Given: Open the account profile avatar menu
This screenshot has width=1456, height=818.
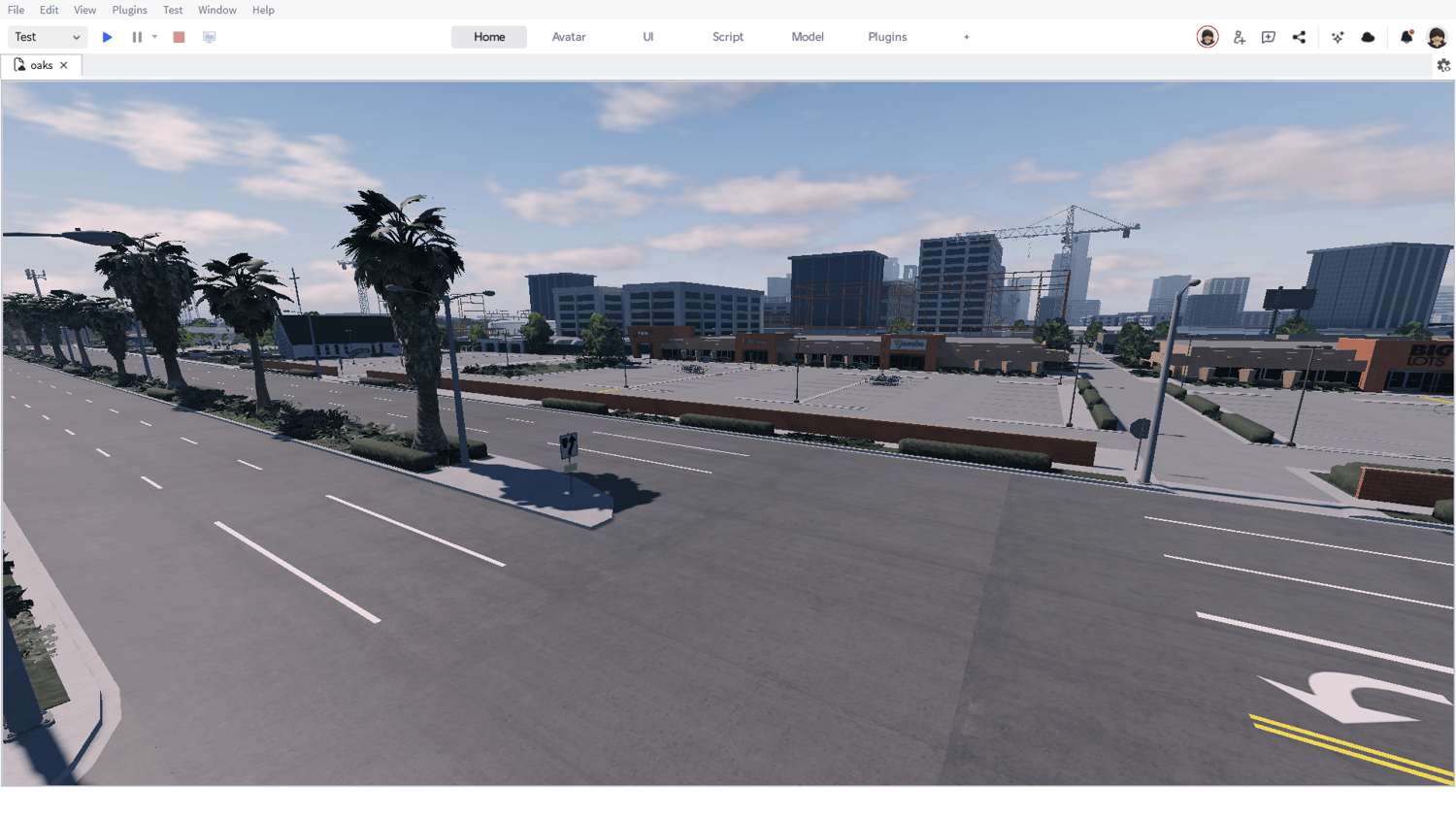Looking at the screenshot, I should pos(1438,37).
